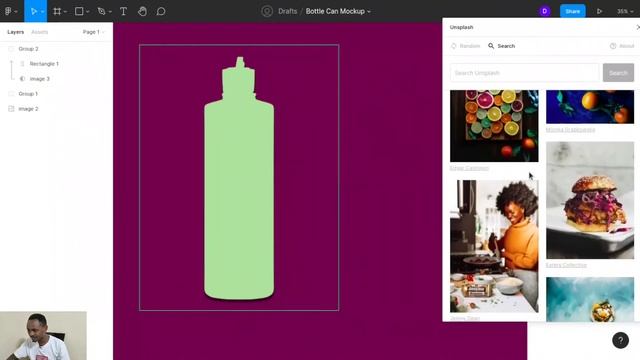Expand the shape tools dropdown arrow

tap(88, 12)
